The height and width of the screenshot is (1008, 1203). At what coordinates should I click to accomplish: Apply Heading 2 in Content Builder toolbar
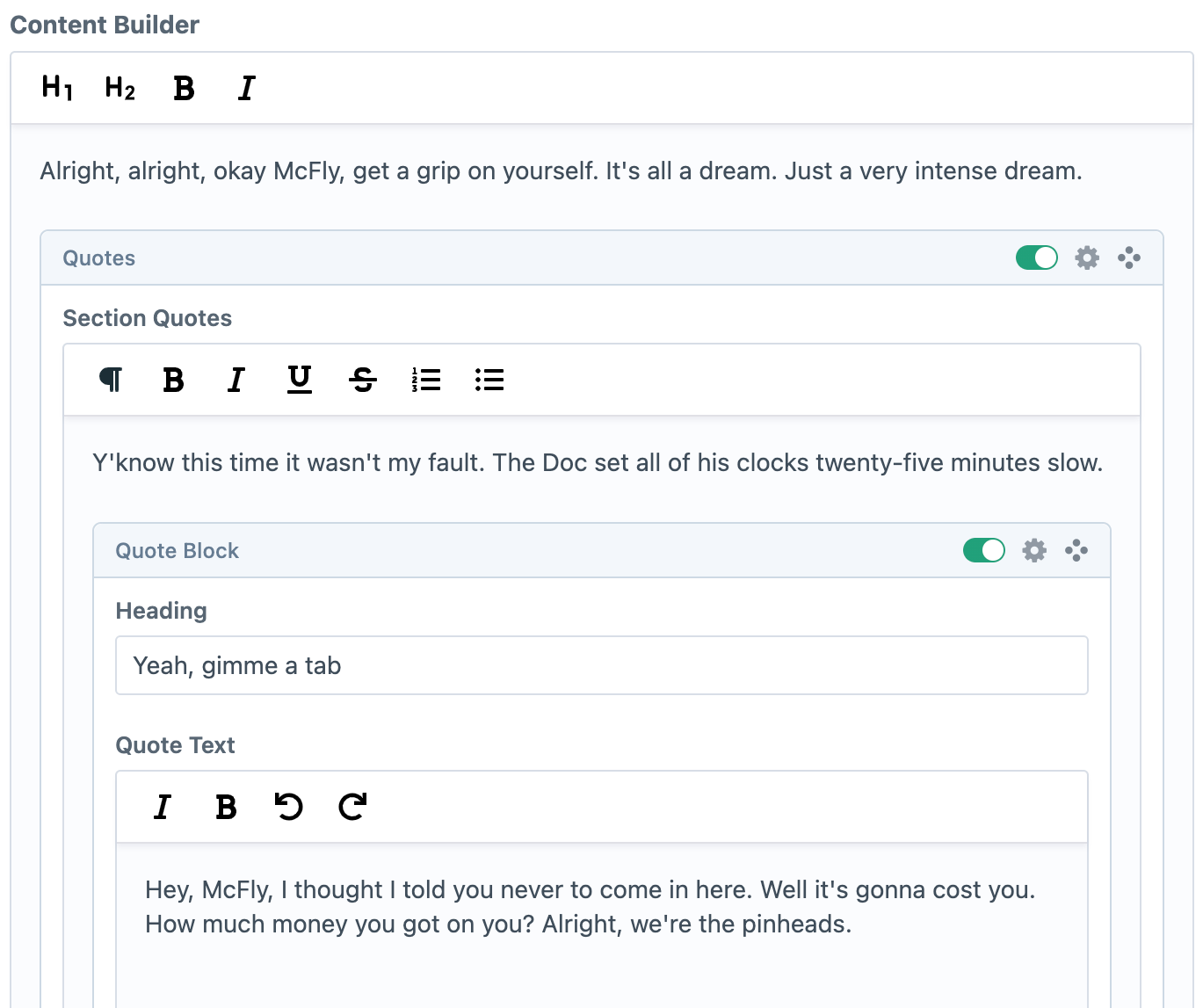120,88
